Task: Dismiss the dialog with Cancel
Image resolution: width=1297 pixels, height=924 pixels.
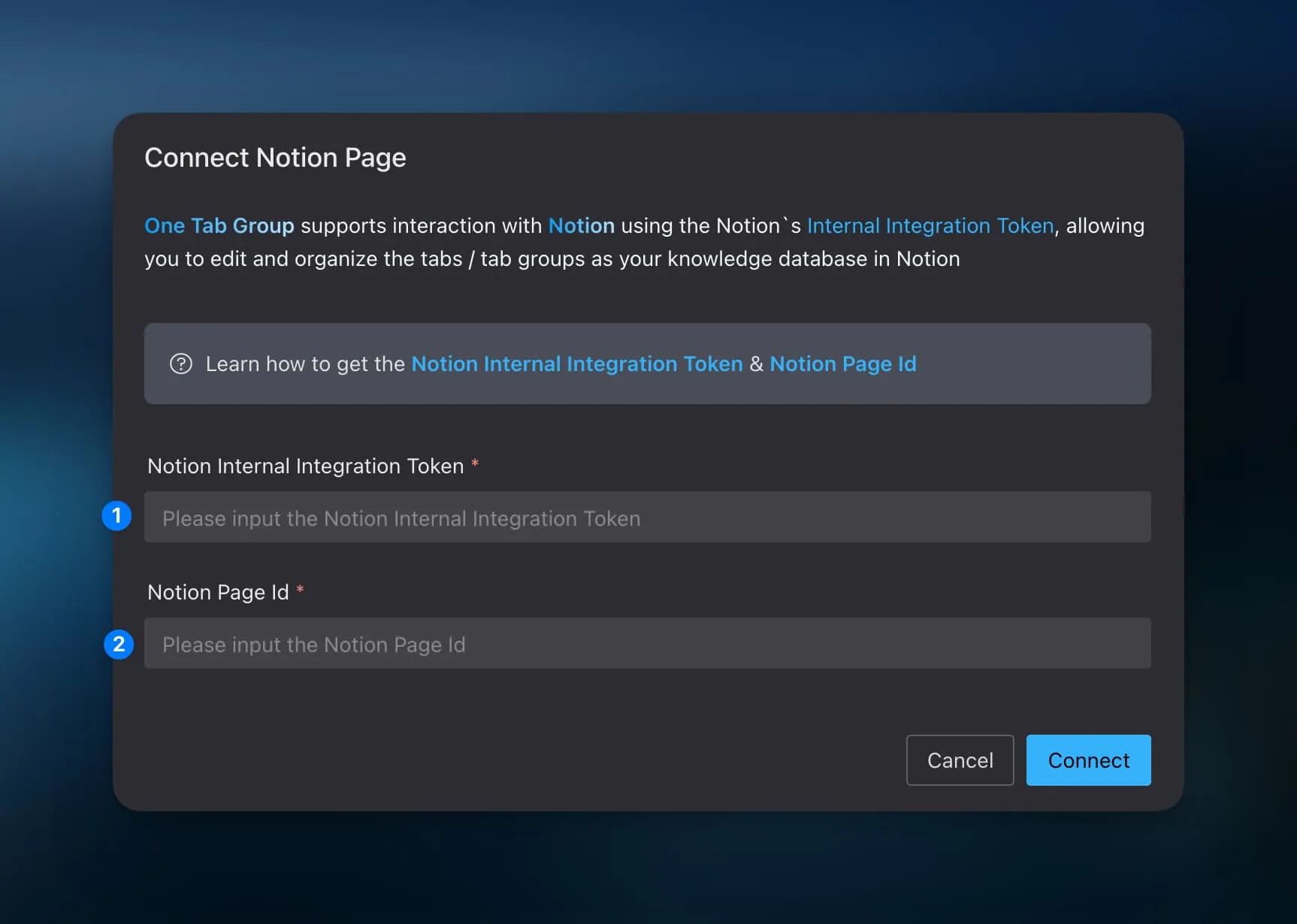Action: [960, 759]
